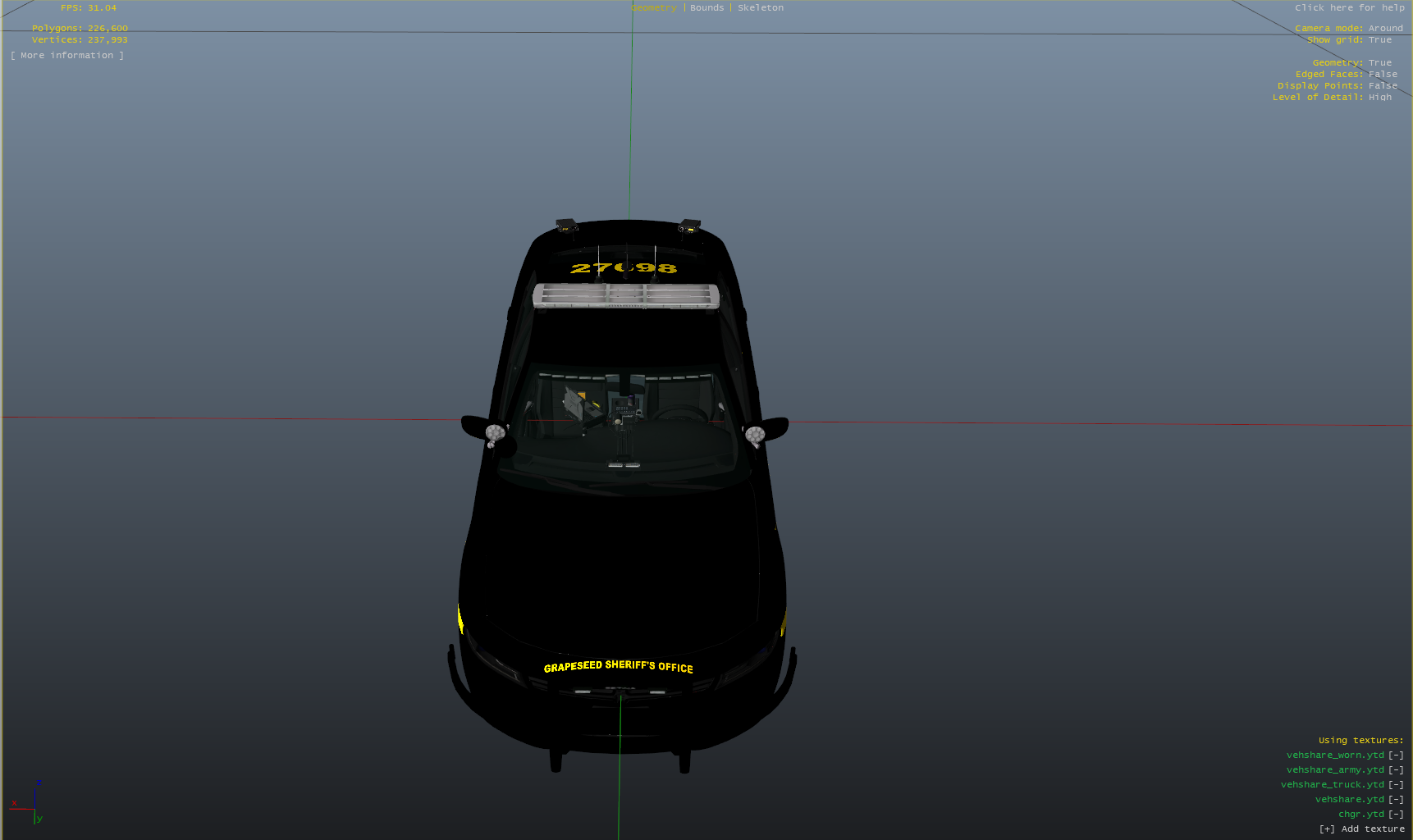
Task: Toggle Edged Faces value
Action: (1382, 75)
